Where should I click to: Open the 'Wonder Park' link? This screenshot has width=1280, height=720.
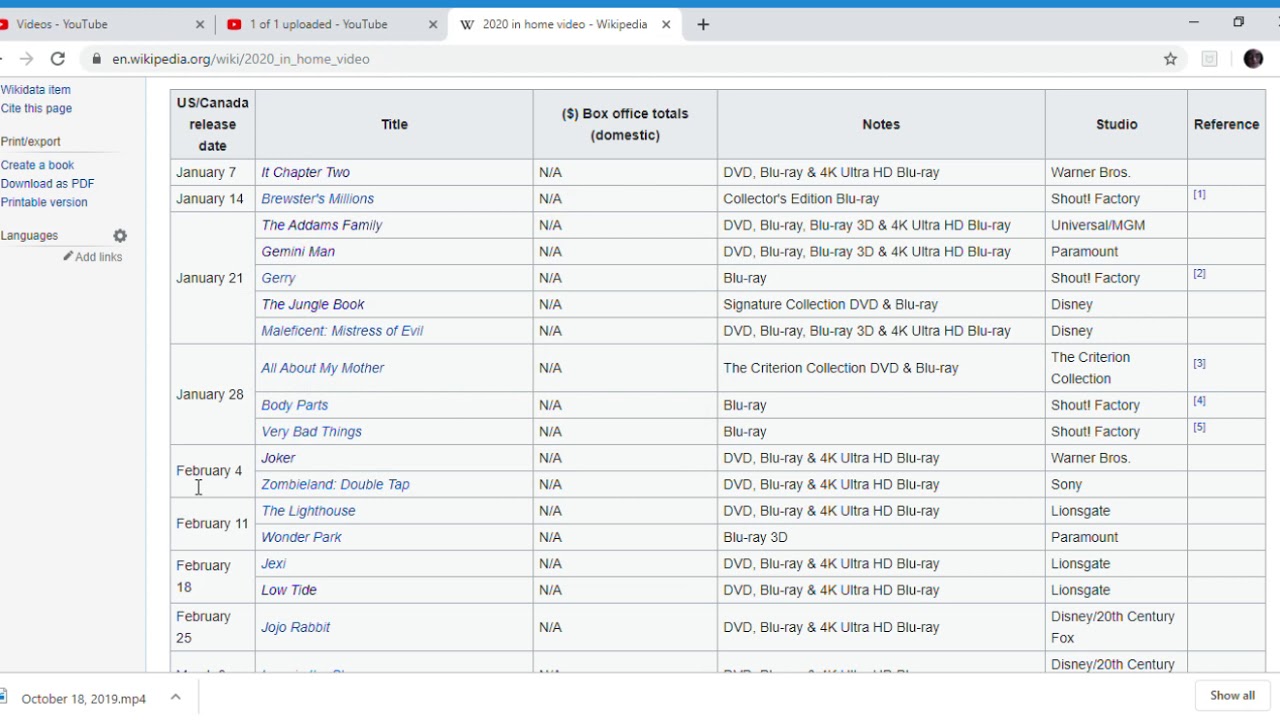click(301, 537)
